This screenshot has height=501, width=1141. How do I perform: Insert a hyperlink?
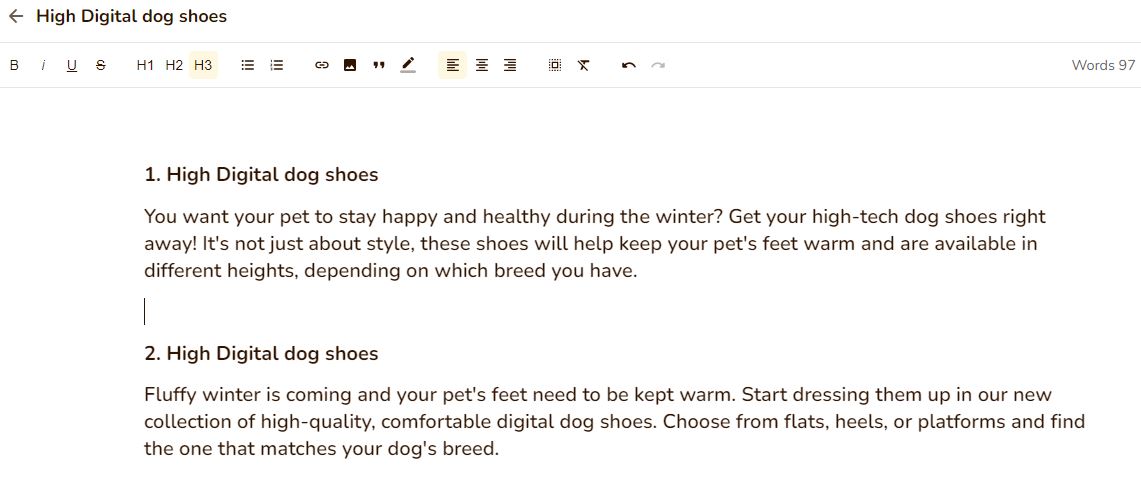coord(321,65)
